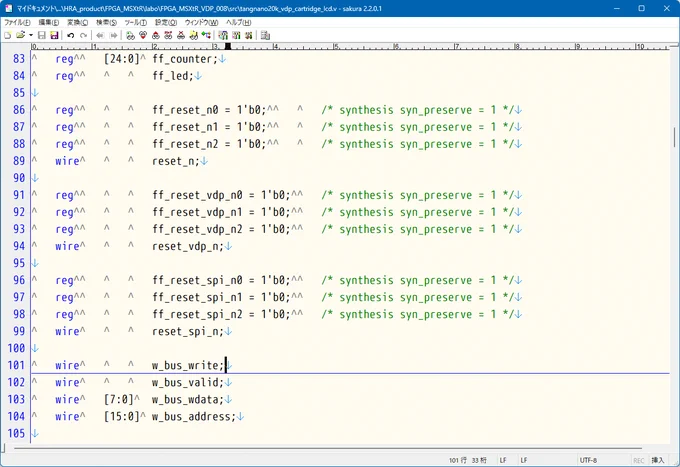Click w_bus_wdata; on line 103

(x=188, y=399)
